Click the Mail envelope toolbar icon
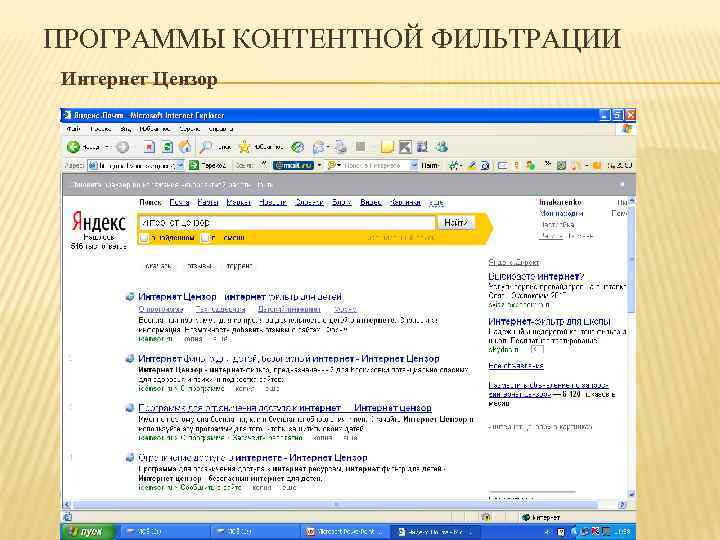720x540 pixels. [x=318, y=147]
